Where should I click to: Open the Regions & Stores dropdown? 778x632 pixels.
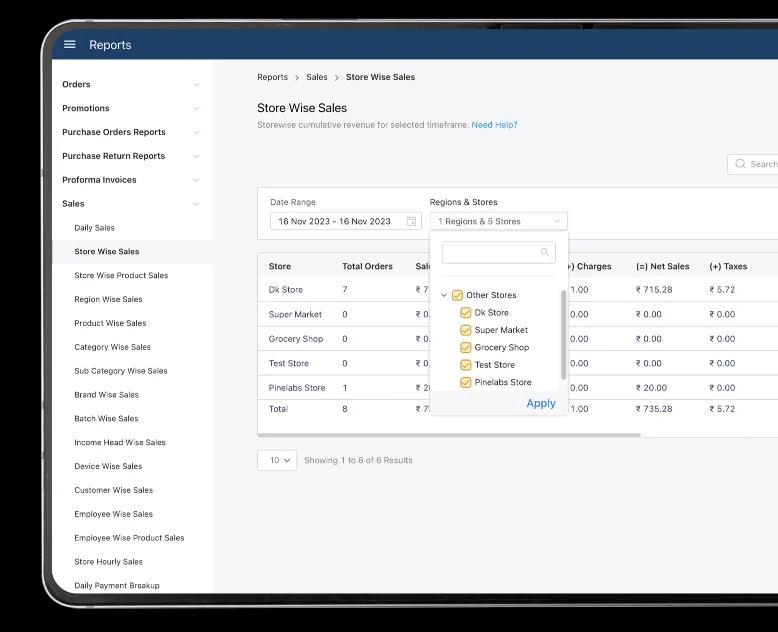498,221
